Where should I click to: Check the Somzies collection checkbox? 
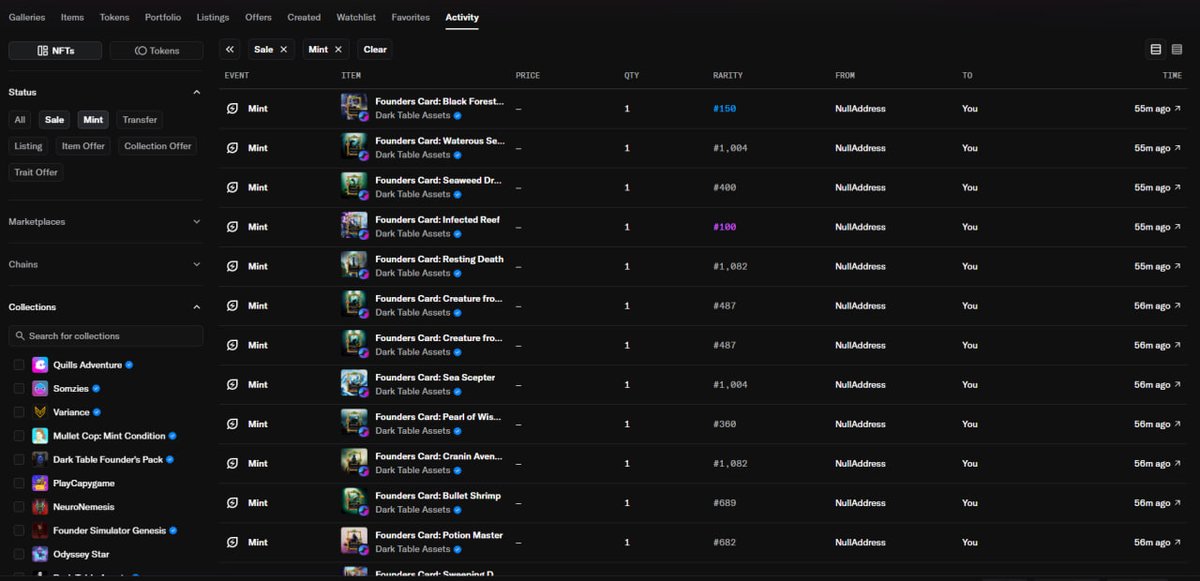19,388
